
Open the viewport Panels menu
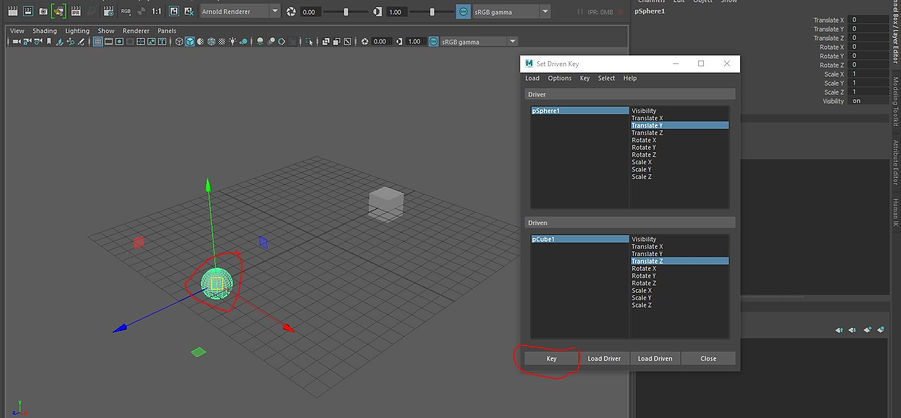coord(167,30)
